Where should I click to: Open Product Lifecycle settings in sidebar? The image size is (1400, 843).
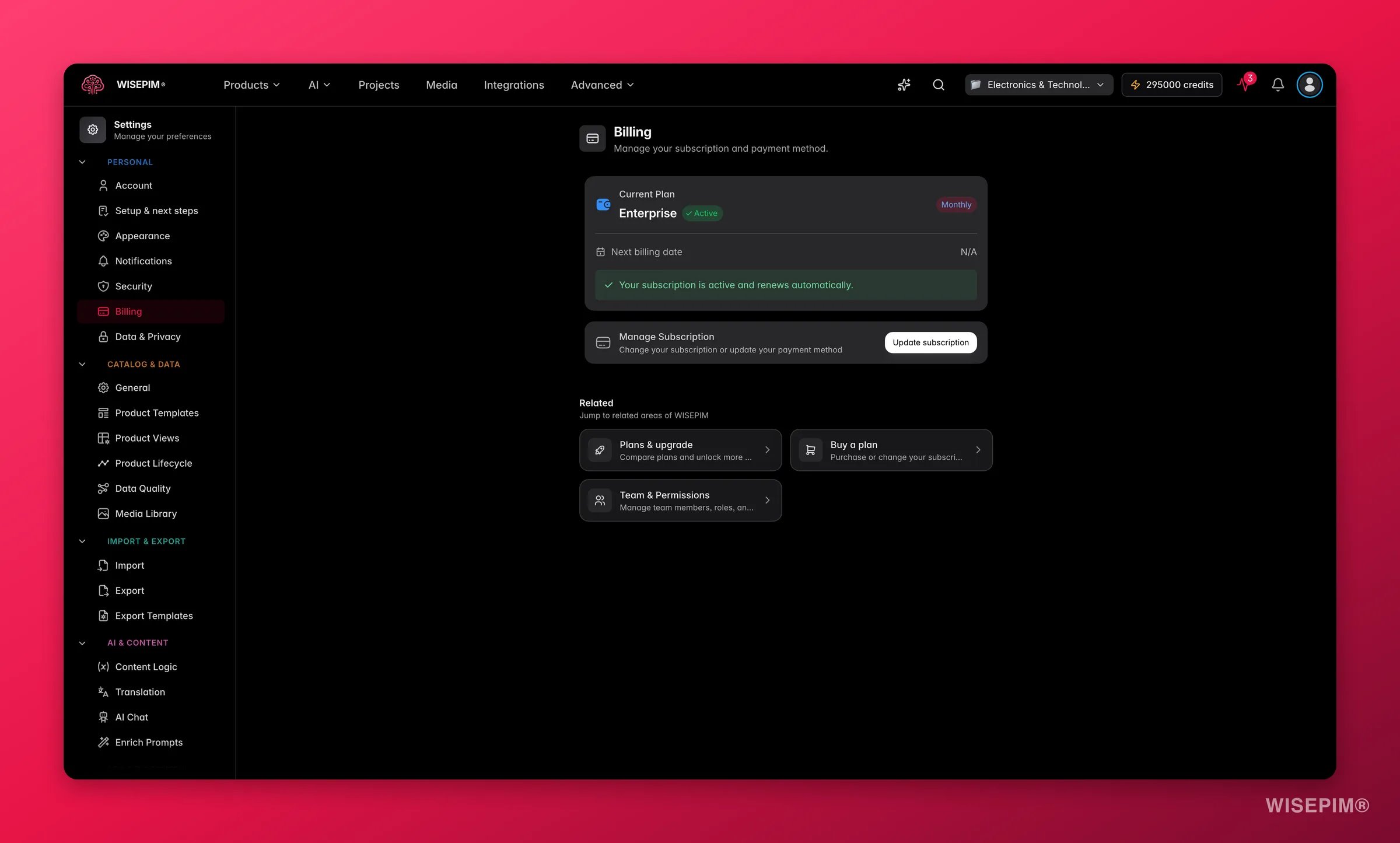pyautogui.click(x=150, y=463)
